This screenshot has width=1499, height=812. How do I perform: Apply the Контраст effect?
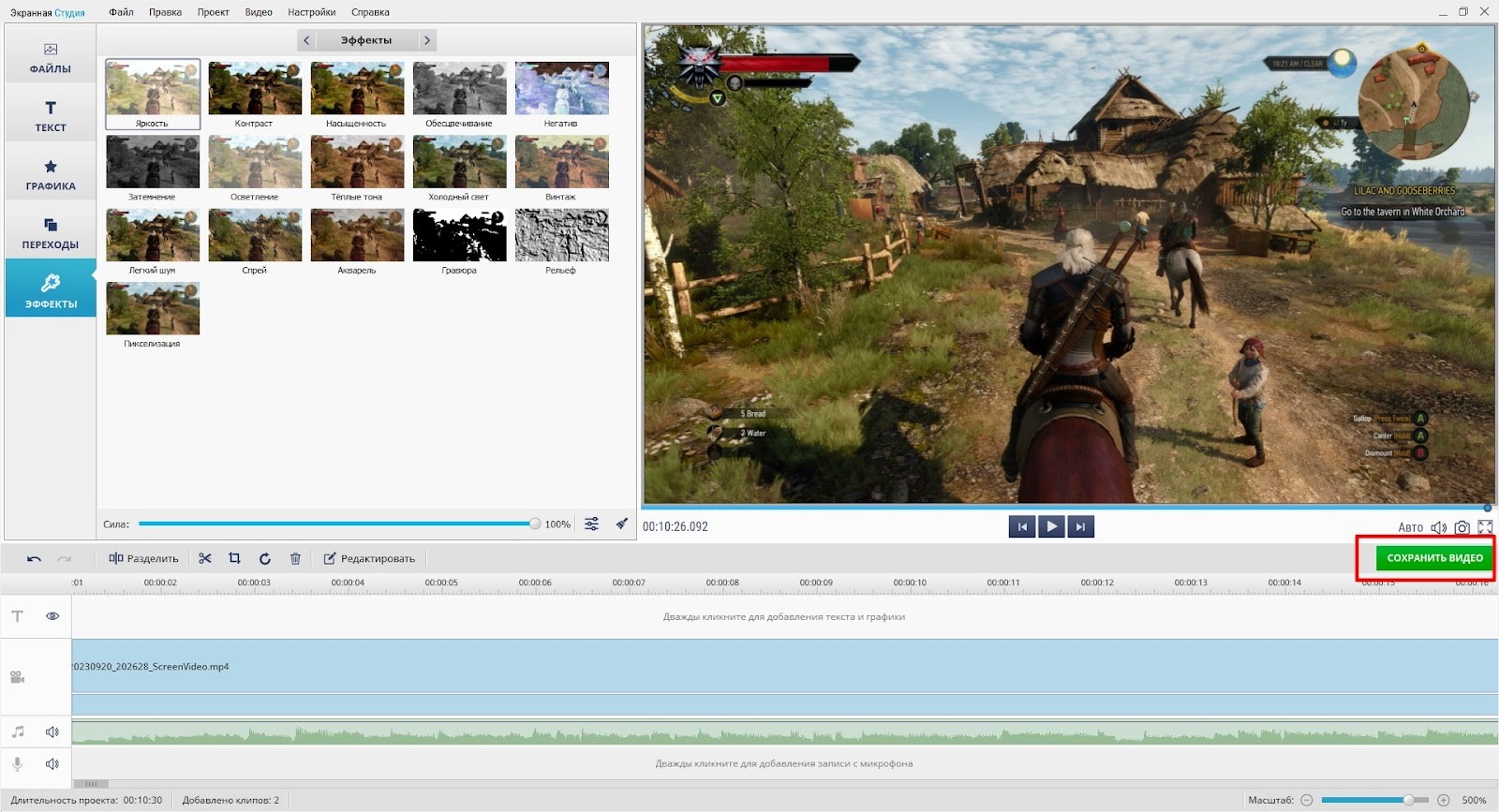pos(255,94)
